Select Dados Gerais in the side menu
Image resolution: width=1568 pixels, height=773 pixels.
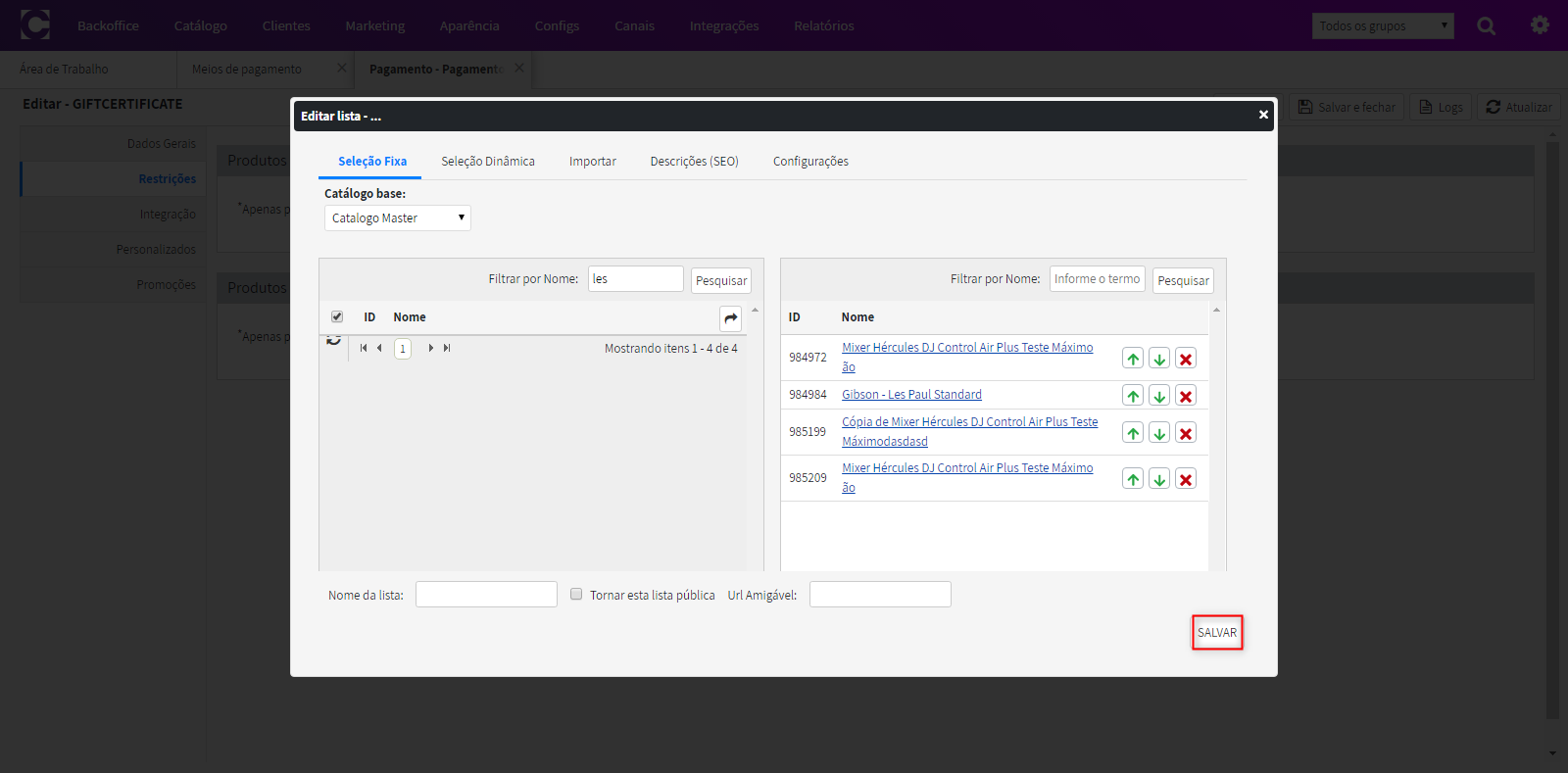tap(114, 143)
